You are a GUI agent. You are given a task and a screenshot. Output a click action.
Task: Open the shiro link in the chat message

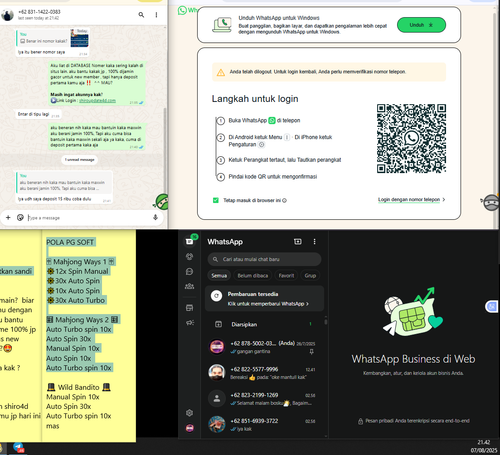click(x=97, y=101)
